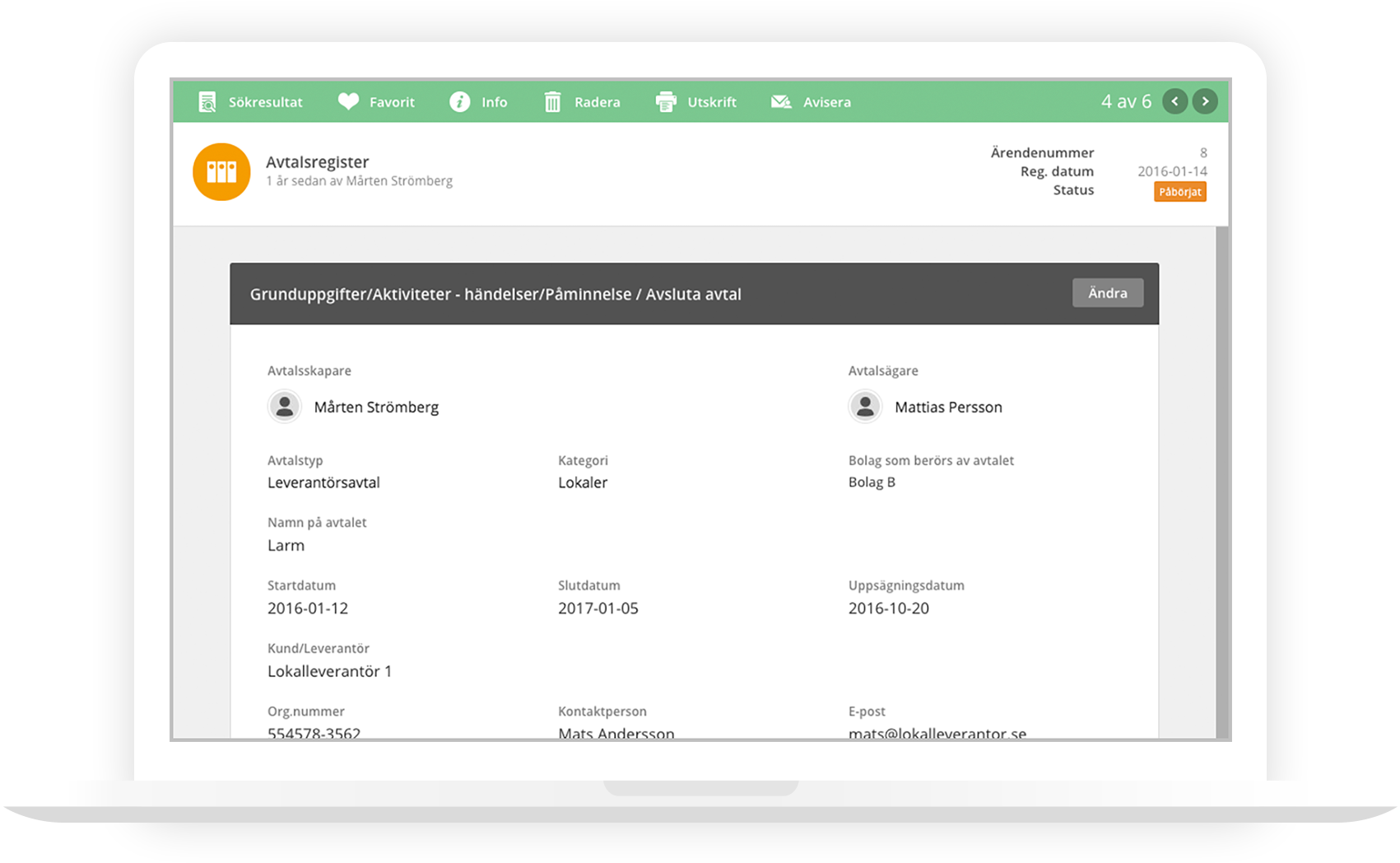Click Mattias Persson's avatar icon
This screenshot has height=863, width=1400.
(x=865, y=407)
